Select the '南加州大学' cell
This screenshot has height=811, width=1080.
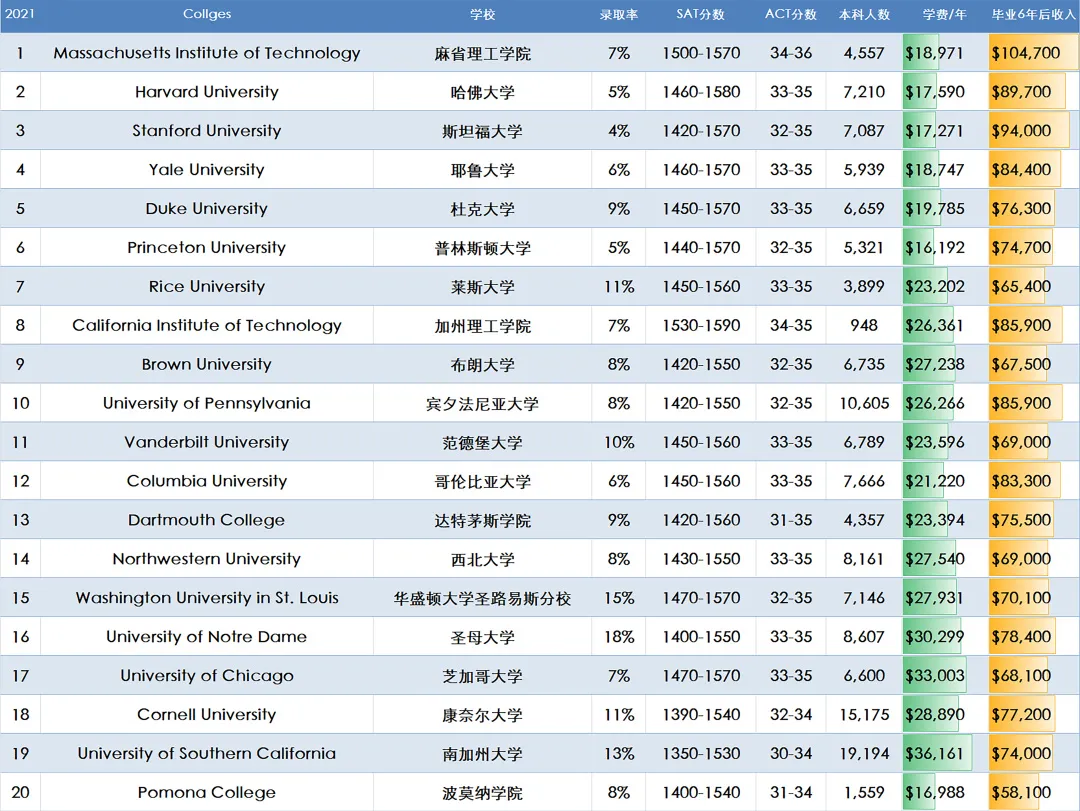(482, 754)
